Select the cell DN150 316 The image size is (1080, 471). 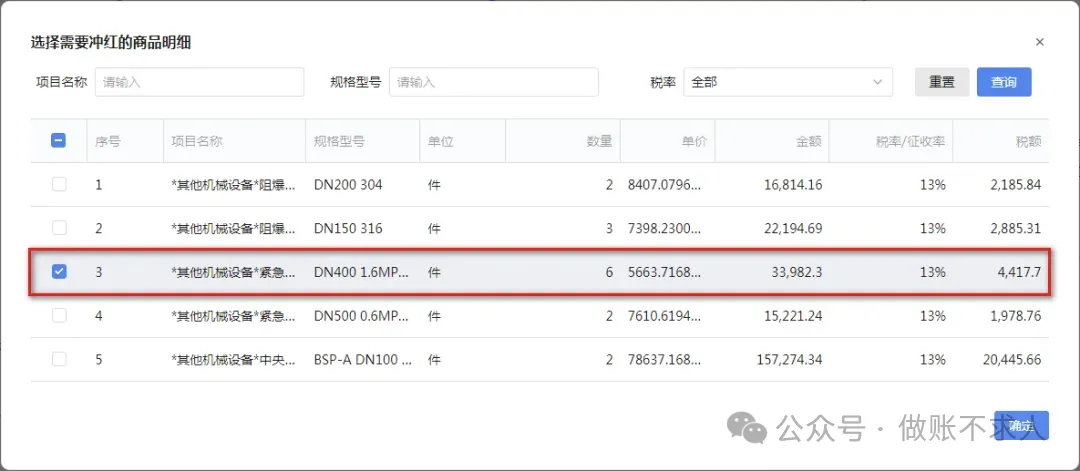pyautogui.click(x=348, y=228)
